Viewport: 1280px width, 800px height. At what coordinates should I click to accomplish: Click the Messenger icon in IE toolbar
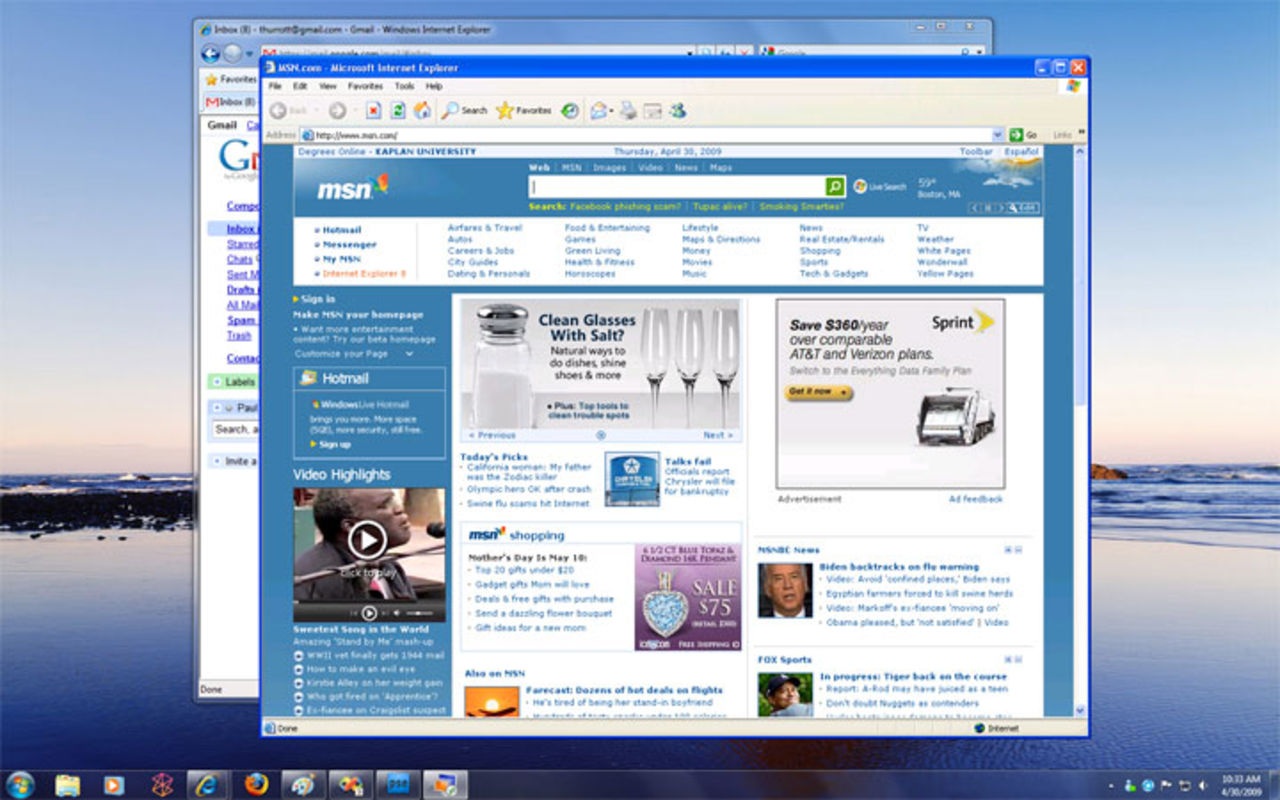pos(678,111)
